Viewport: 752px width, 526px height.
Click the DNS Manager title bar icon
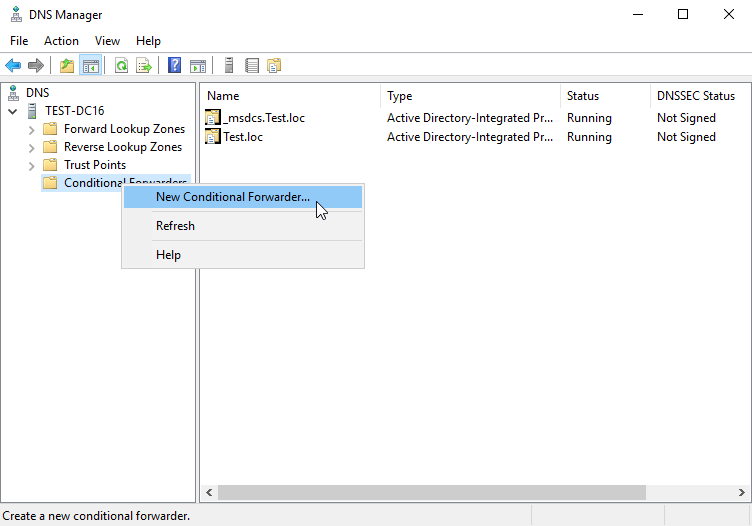pos(16,14)
